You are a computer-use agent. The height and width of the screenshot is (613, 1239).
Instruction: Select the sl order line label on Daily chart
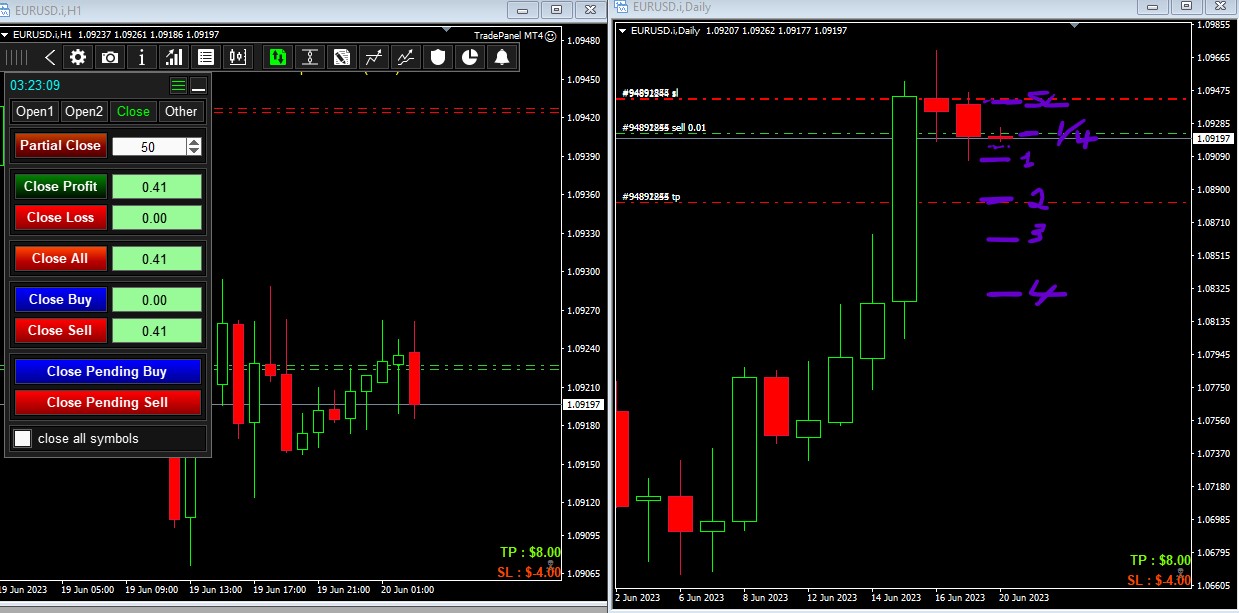coord(650,93)
